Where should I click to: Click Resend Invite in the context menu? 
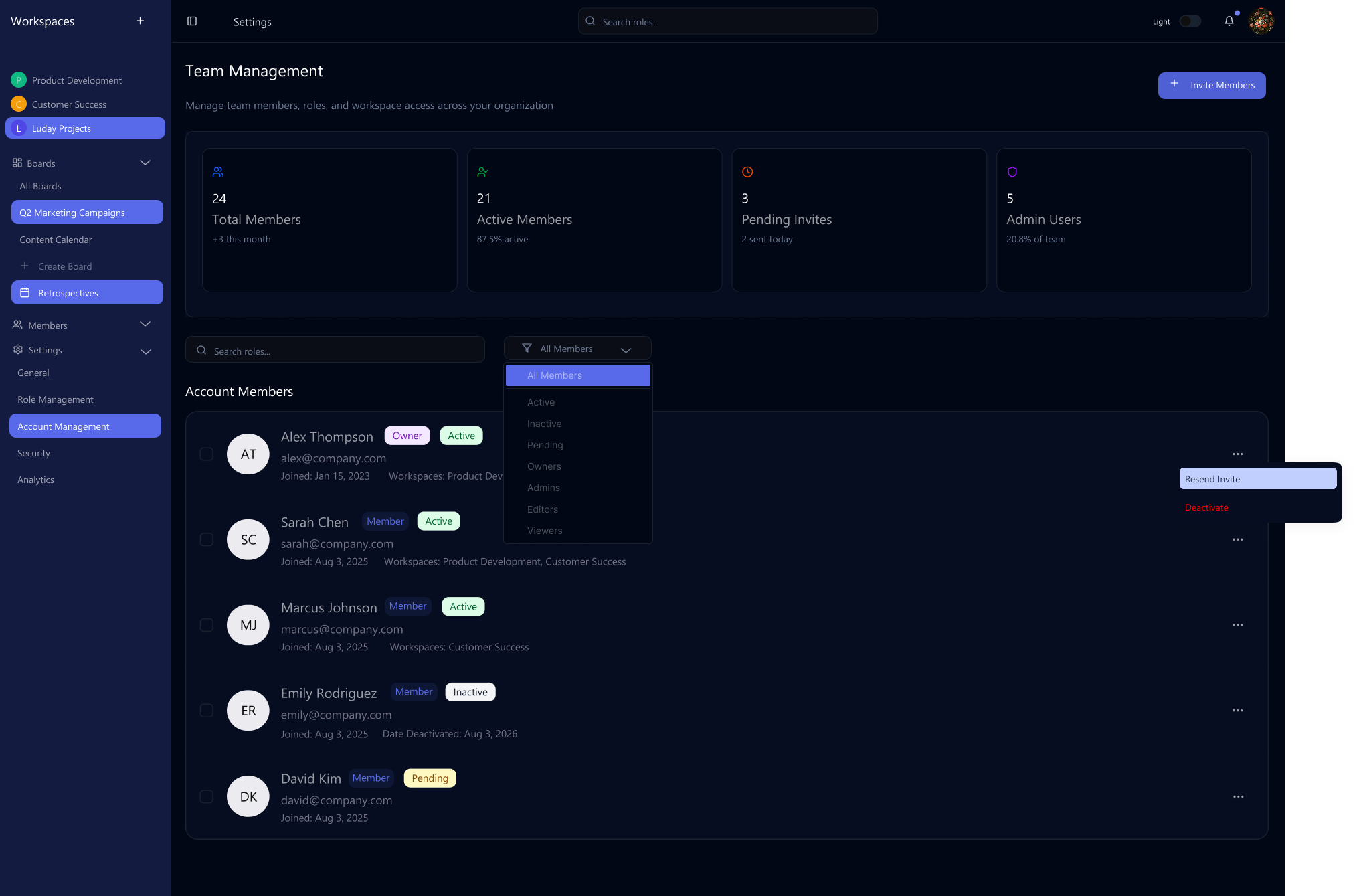coord(1257,478)
